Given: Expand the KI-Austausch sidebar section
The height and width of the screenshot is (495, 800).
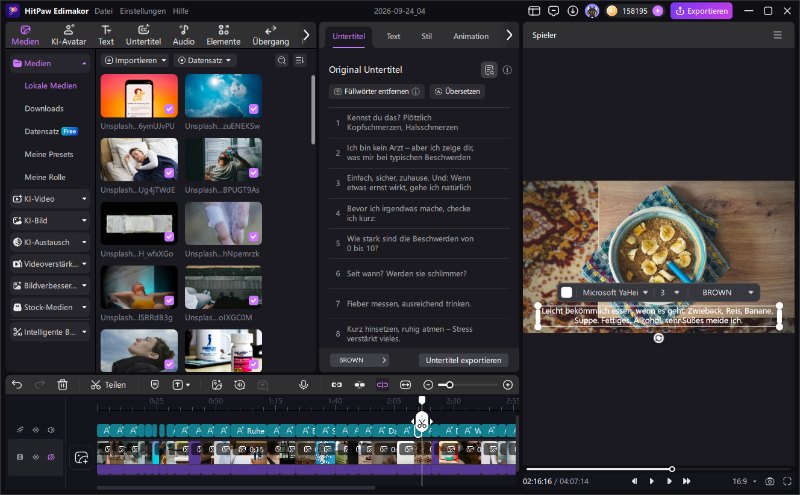Looking at the screenshot, I should (x=49, y=242).
